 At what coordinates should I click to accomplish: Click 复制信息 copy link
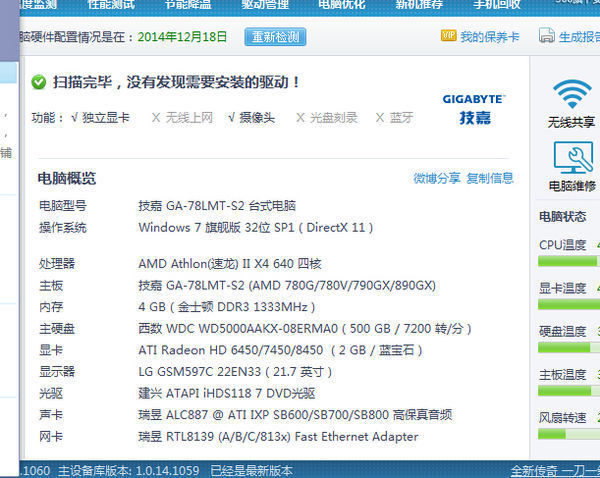(490, 178)
